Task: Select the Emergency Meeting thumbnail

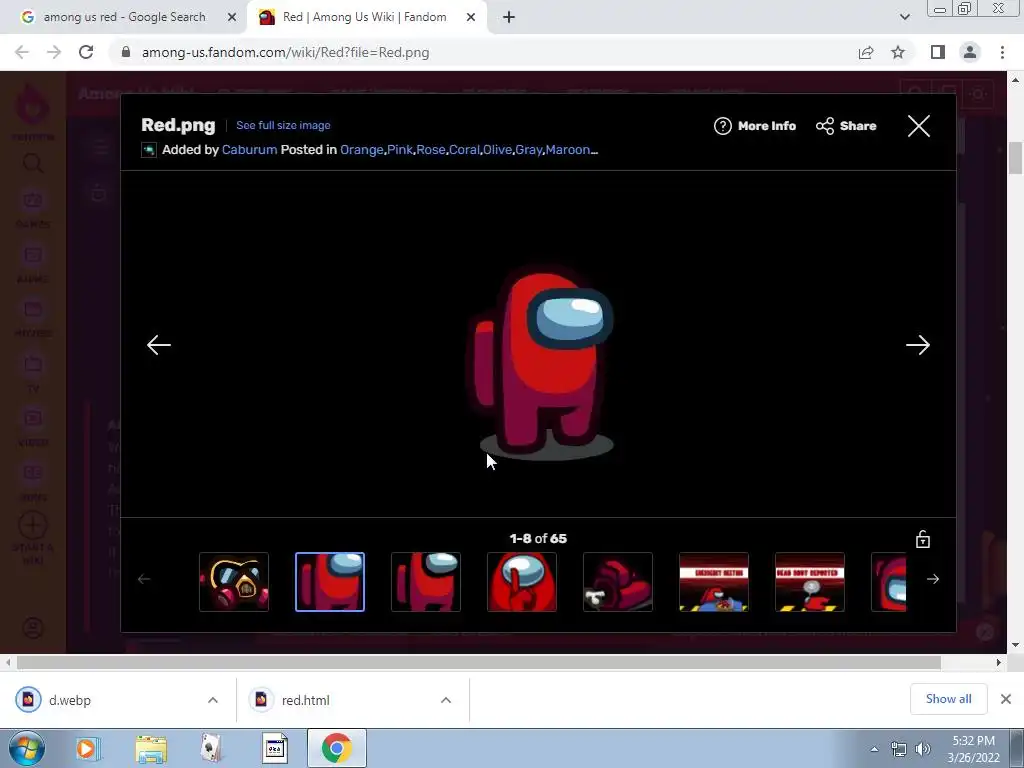Action: click(714, 582)
